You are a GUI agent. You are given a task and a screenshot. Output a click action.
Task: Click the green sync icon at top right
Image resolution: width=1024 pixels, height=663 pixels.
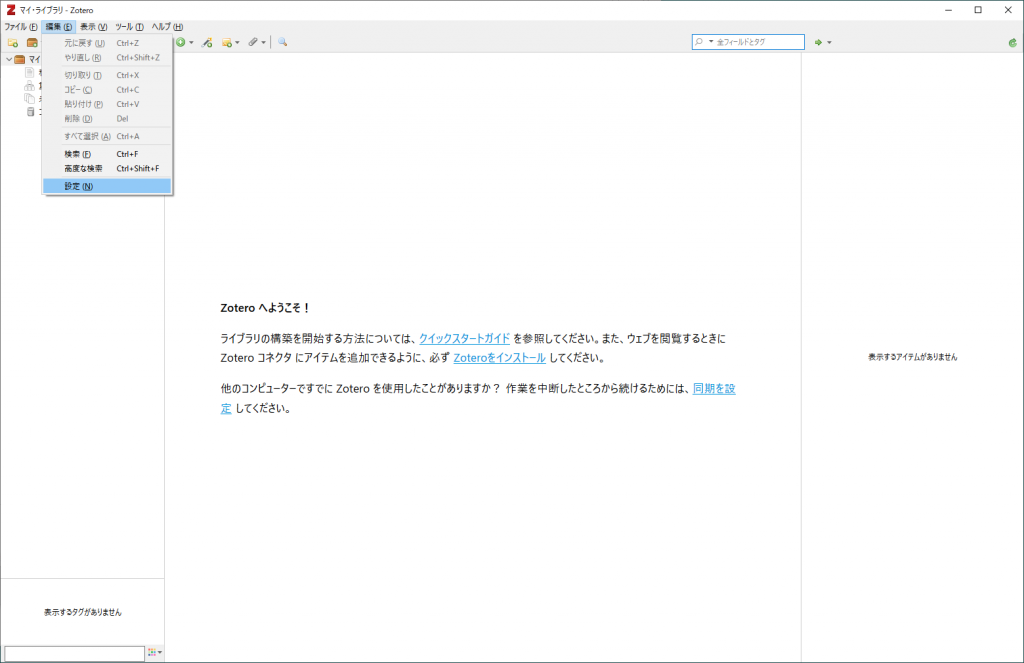click(1012, 42)
